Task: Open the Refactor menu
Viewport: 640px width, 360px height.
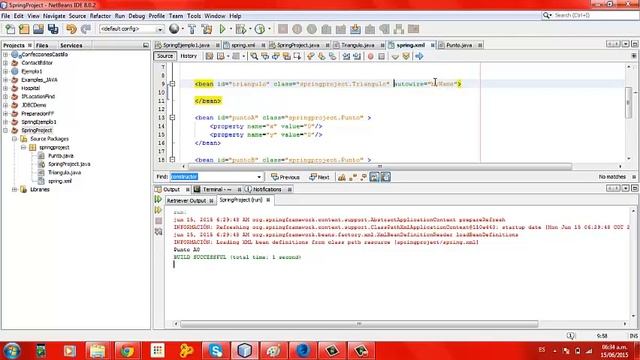Action: click(100, 16)
